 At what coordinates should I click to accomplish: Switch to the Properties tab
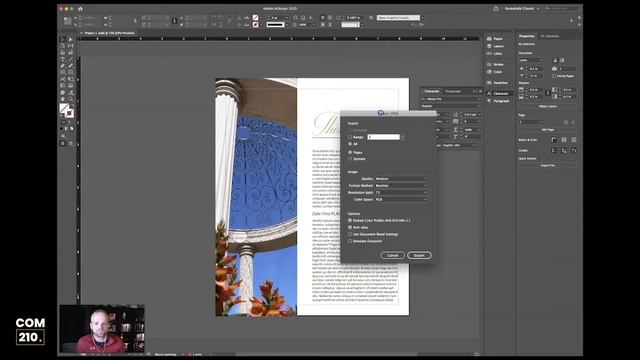point(527,36)
